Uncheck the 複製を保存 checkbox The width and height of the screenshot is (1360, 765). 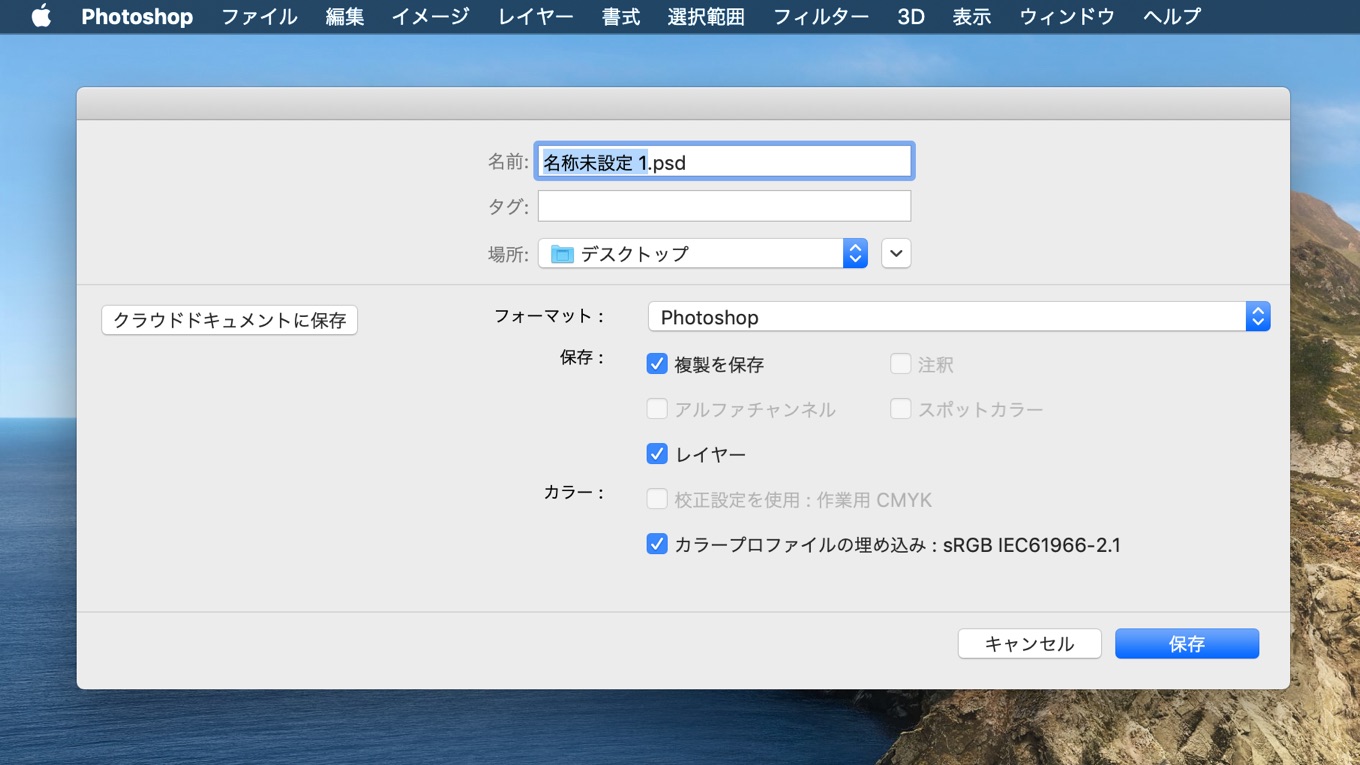coord(657,364)
